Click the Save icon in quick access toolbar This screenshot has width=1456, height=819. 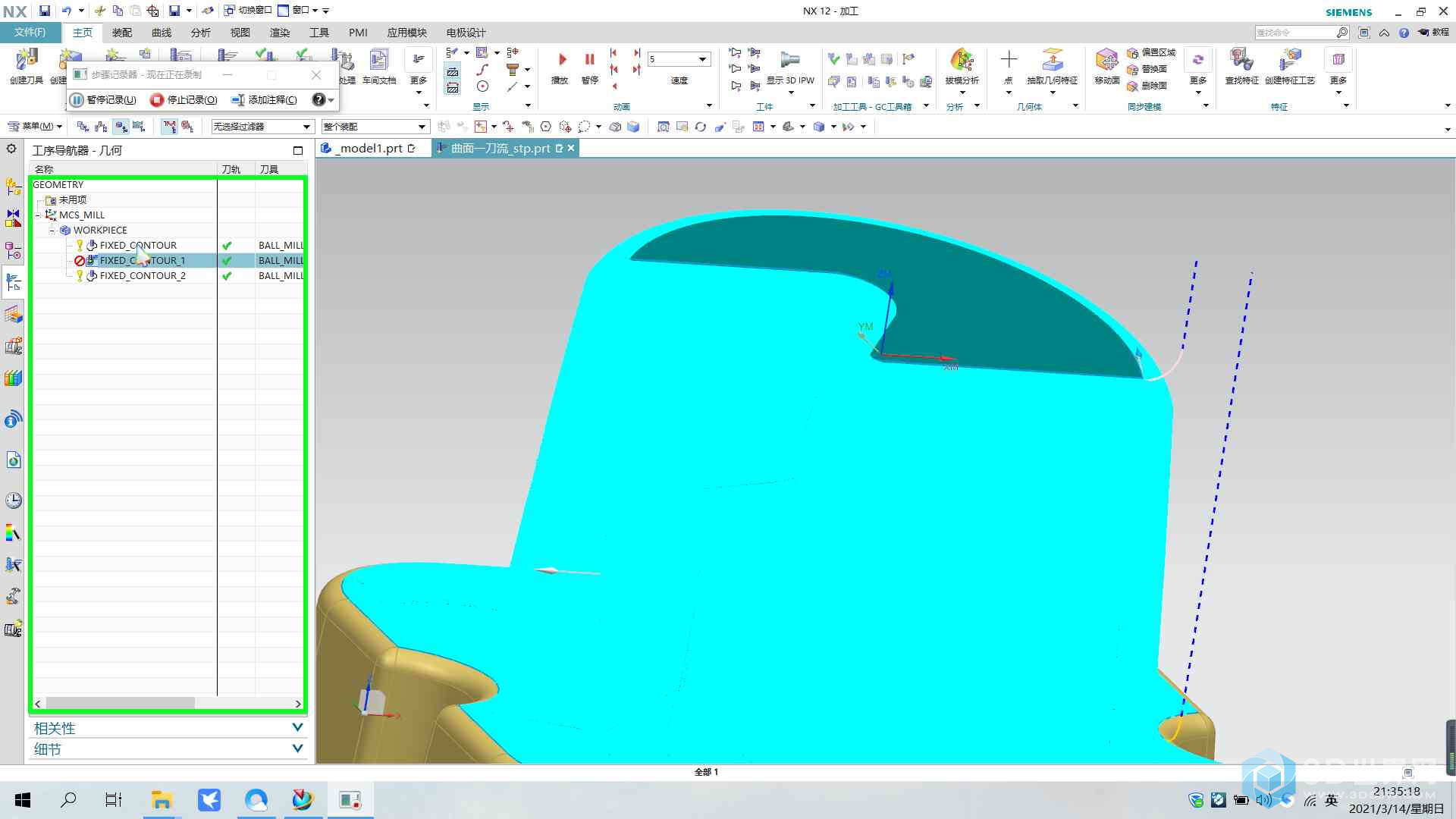click(x=45, y=11)
